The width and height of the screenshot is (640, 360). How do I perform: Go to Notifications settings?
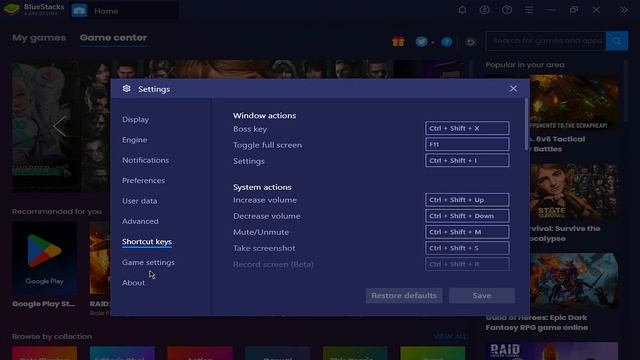[145, 160]
